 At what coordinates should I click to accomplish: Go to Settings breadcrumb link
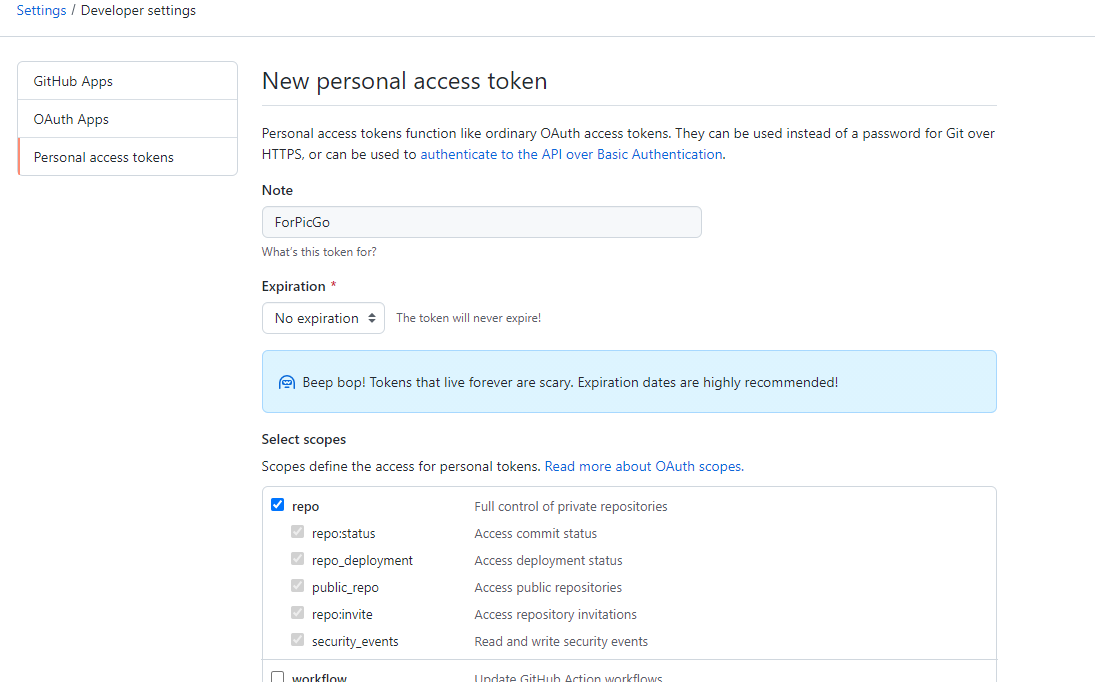pos(41,10)
